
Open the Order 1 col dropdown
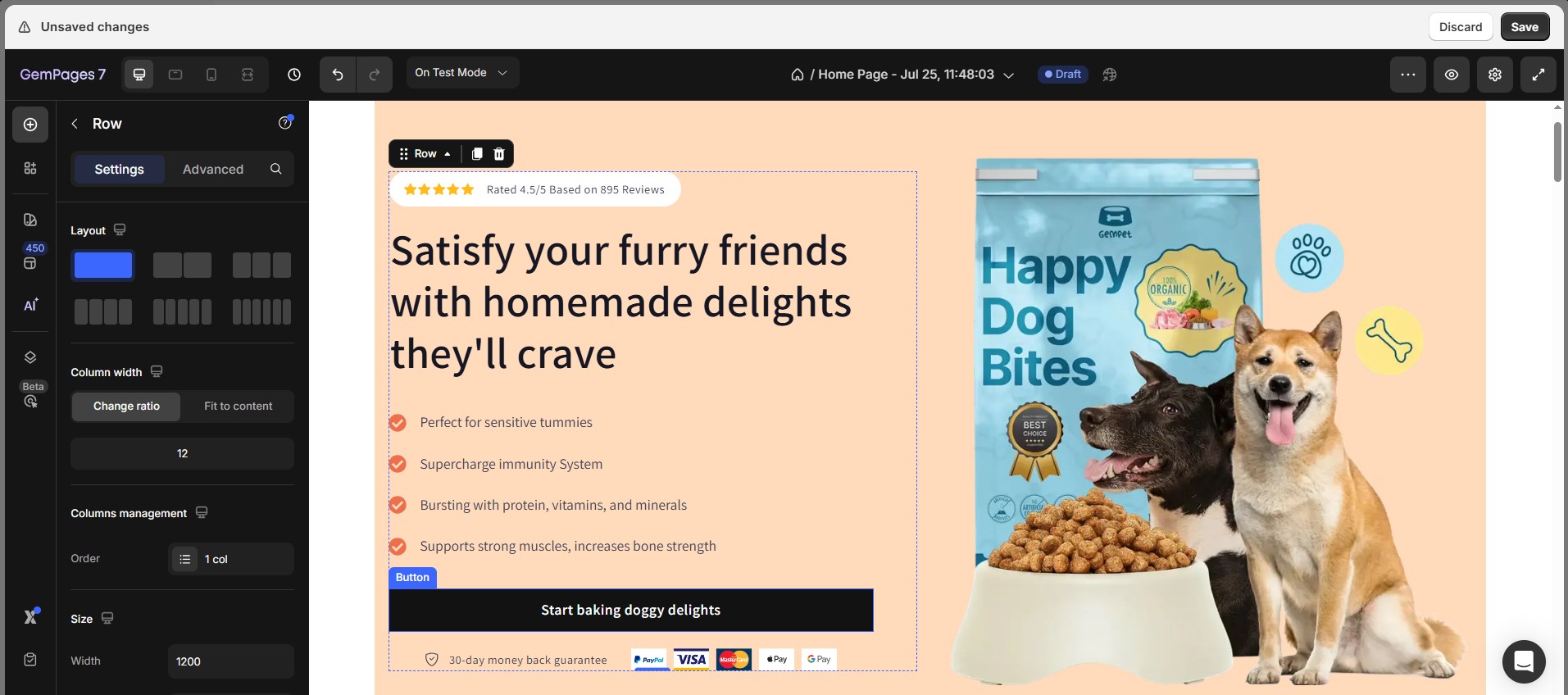(x=231, y=559)
